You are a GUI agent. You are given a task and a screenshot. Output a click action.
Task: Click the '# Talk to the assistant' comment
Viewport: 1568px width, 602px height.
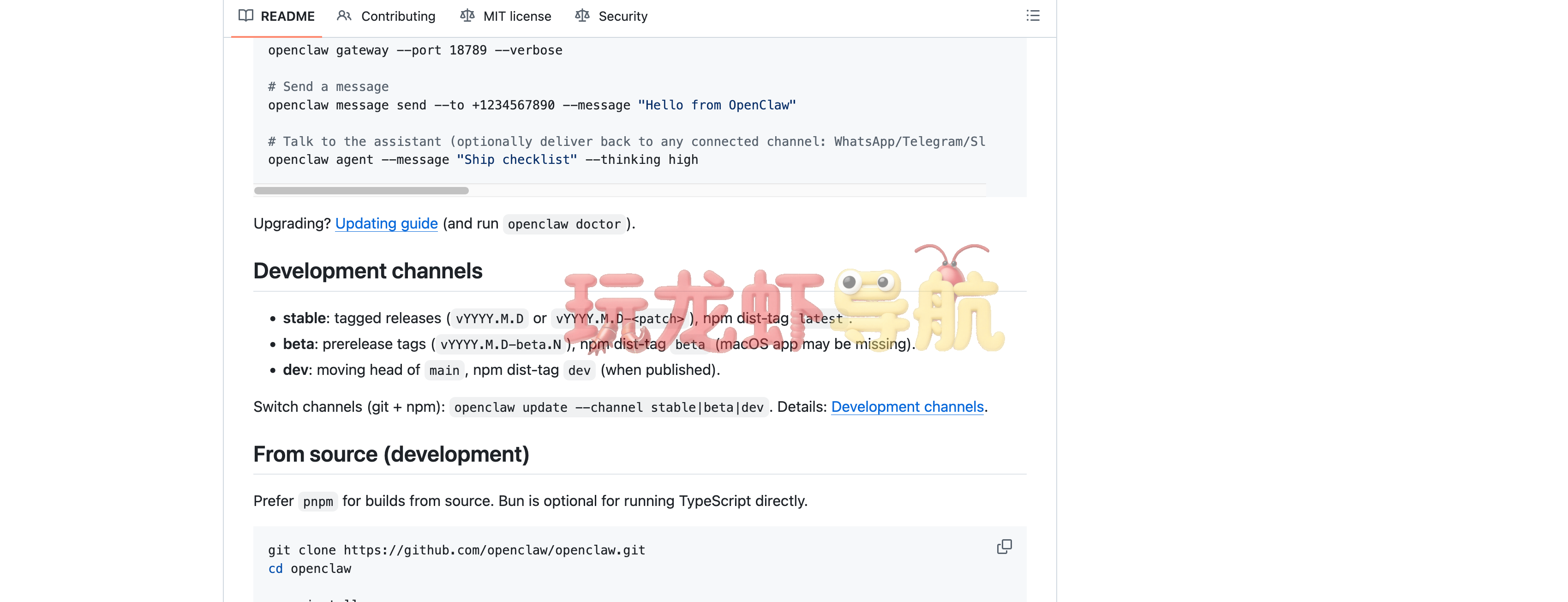[626, 141]
